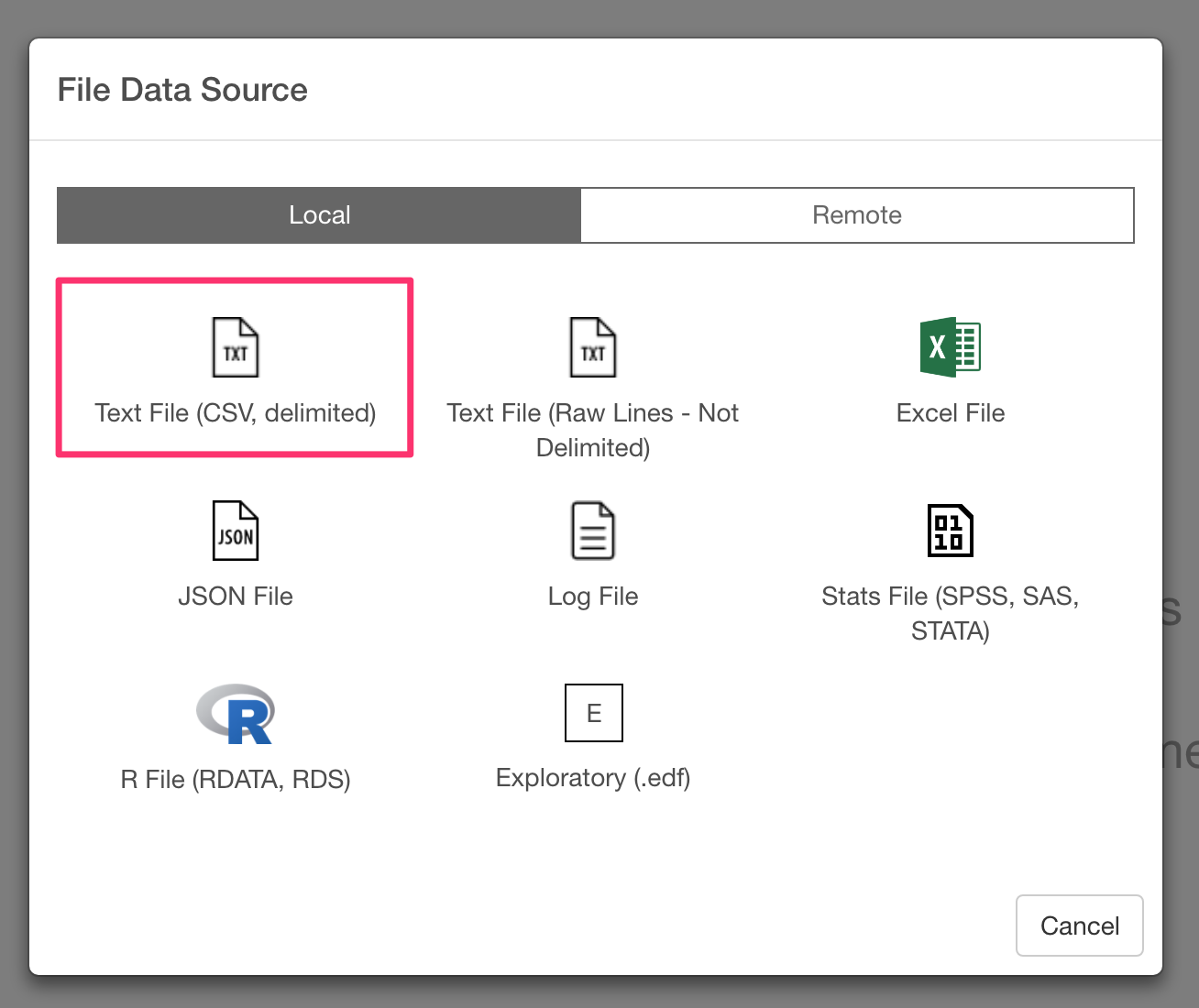Select the Local tab
Screen dimensions: 1199x1008
319,215
